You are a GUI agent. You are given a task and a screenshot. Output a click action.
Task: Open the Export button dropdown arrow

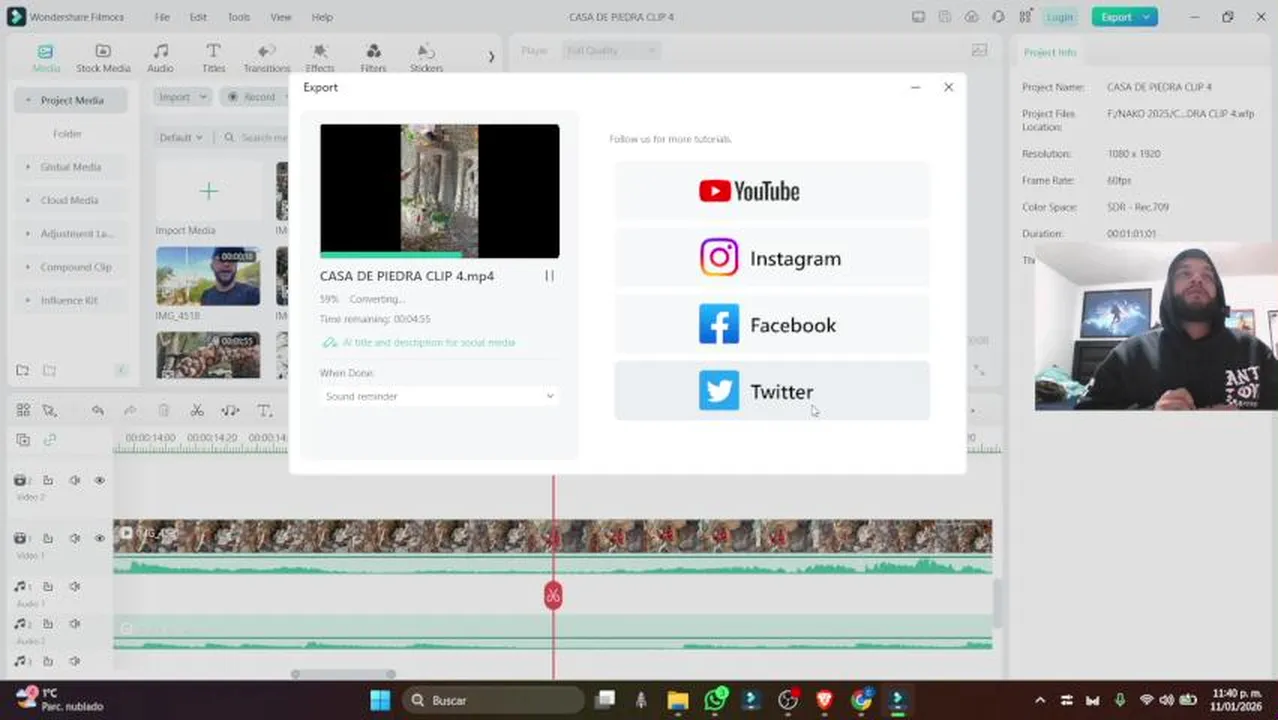(1147, 17)
